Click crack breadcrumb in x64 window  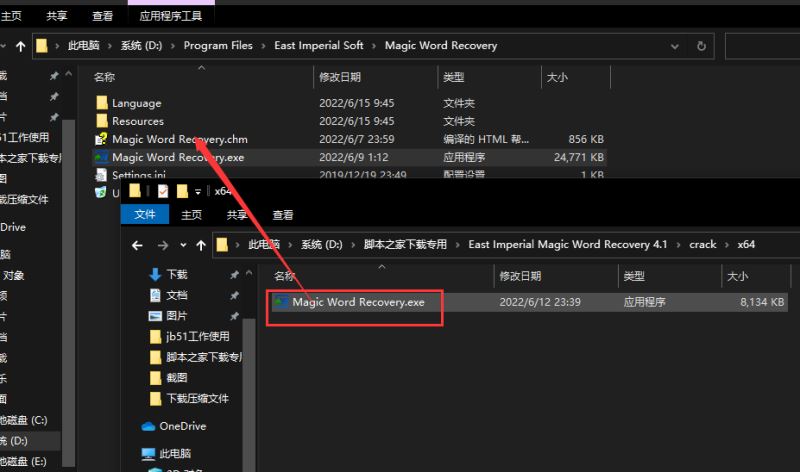703,245
